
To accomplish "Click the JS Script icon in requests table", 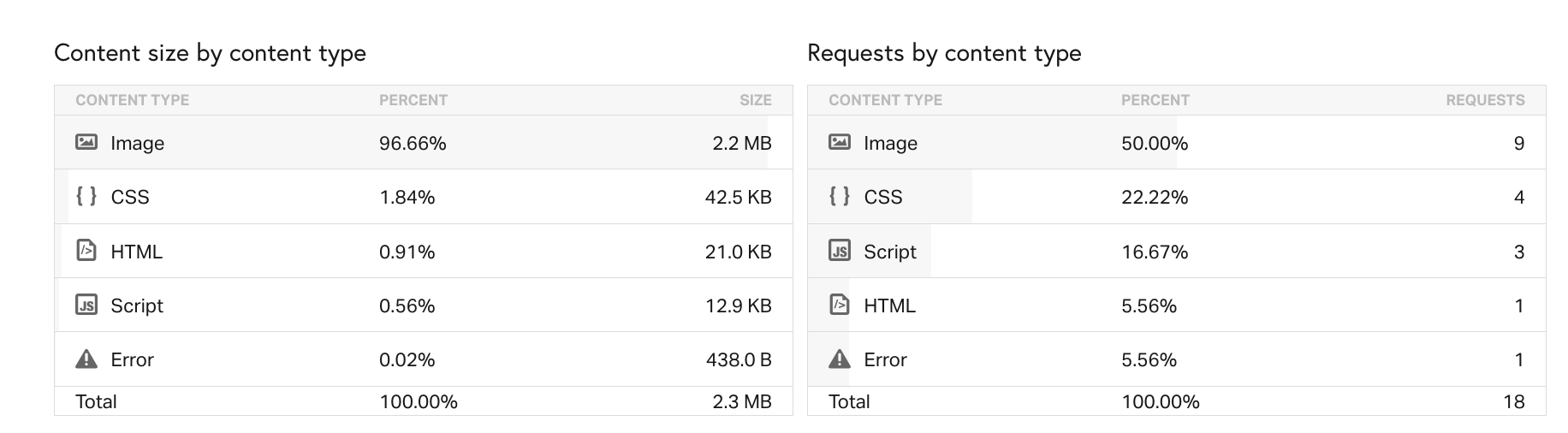I will click(x=840, y=251).
